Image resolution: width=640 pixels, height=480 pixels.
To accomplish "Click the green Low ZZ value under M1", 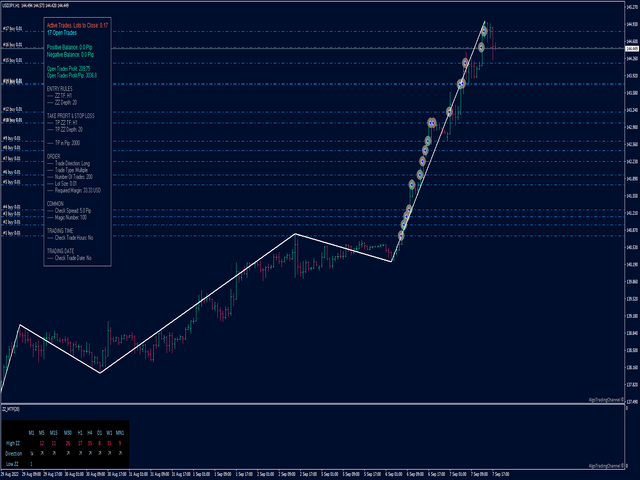I will 31,464.
